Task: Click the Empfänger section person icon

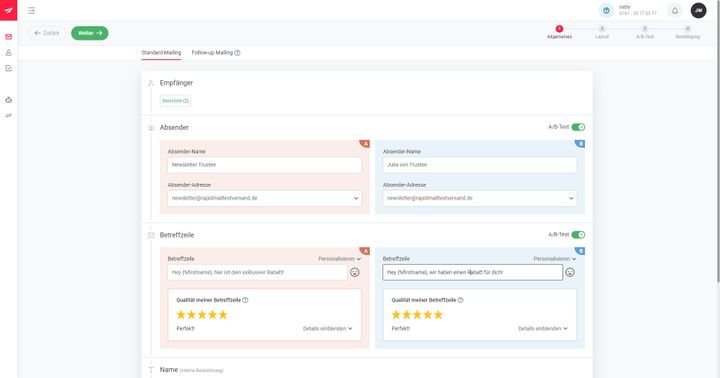Action: click(151, 83)
